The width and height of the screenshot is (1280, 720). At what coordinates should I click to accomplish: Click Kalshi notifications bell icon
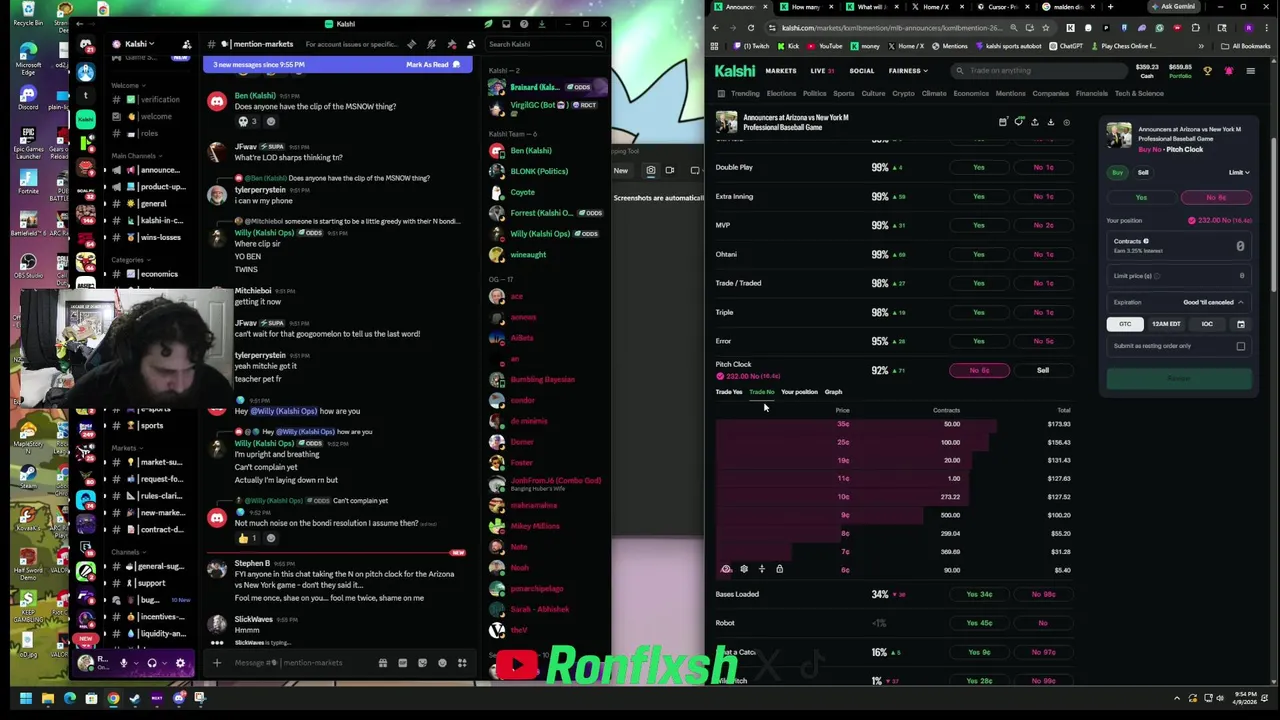1228,71
